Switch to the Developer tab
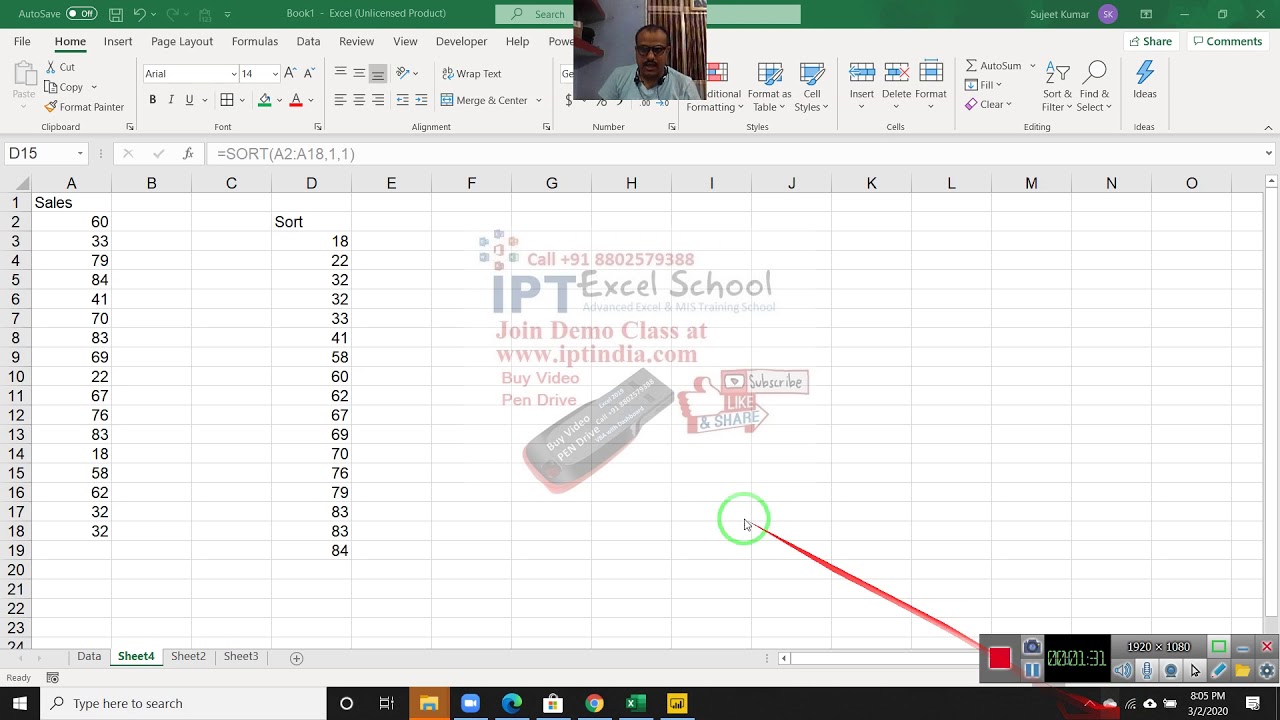The width and height of the screenshot is (1280, 720). [x=461, y=41]
